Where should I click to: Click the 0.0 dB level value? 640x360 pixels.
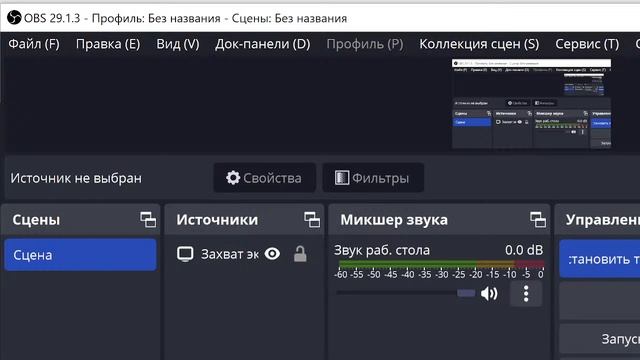coord(524,250)
